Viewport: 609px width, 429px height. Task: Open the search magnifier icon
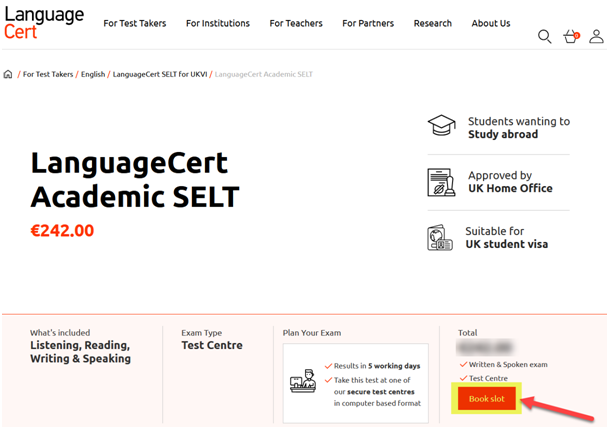click(545, 36)
